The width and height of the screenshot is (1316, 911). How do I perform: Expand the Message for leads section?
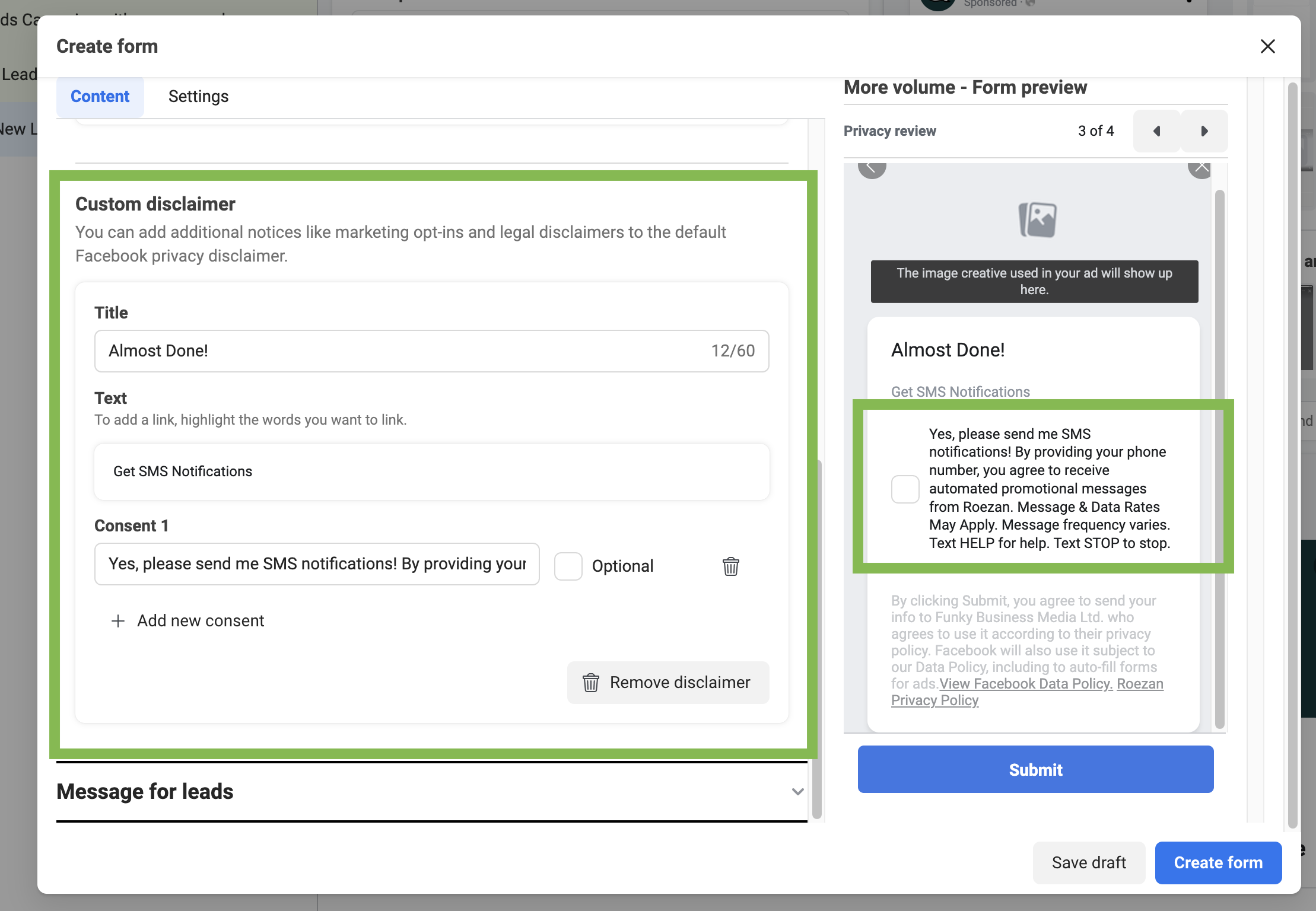point(797,792)
